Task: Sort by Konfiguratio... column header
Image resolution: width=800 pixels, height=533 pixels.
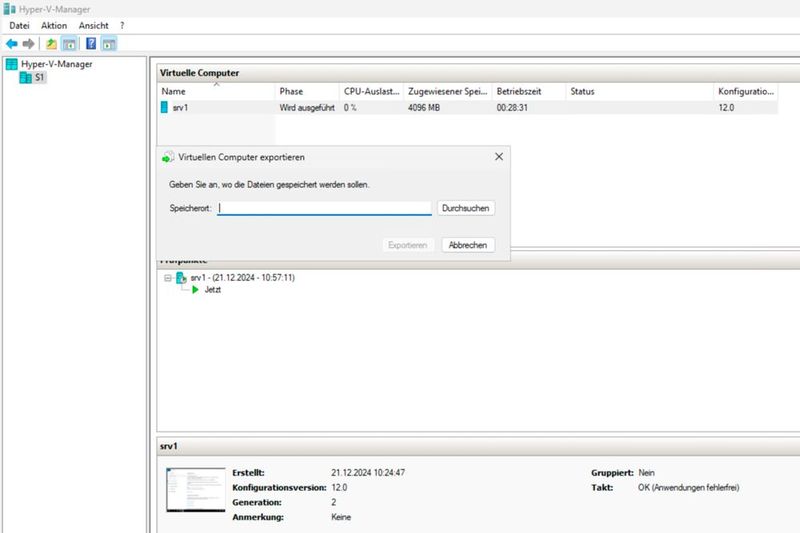Action: (x=746, y=91)
